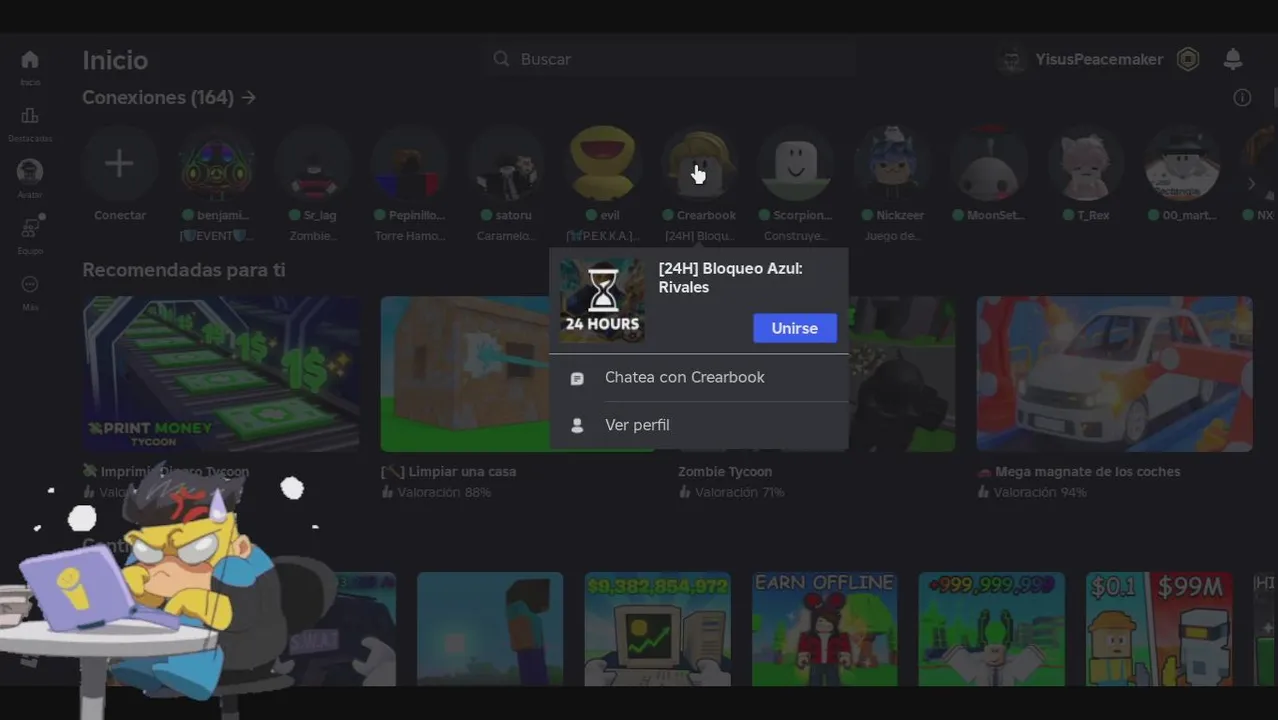Open [24H] Bloqueo Azul: Rivales title
This screenshot has height=720, width=1278.
(730, 278)
